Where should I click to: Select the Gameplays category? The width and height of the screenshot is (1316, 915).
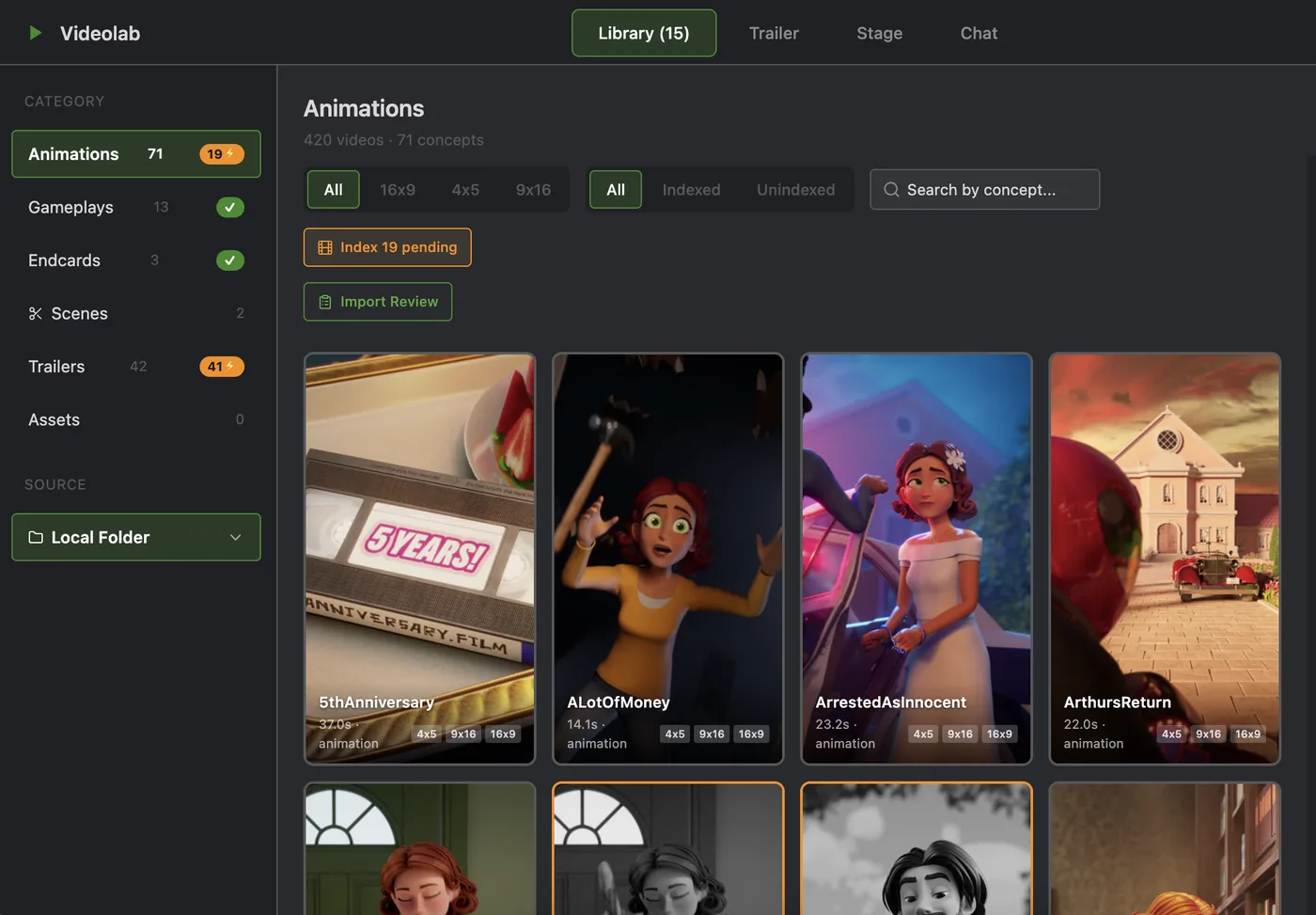tap(136, 207)
